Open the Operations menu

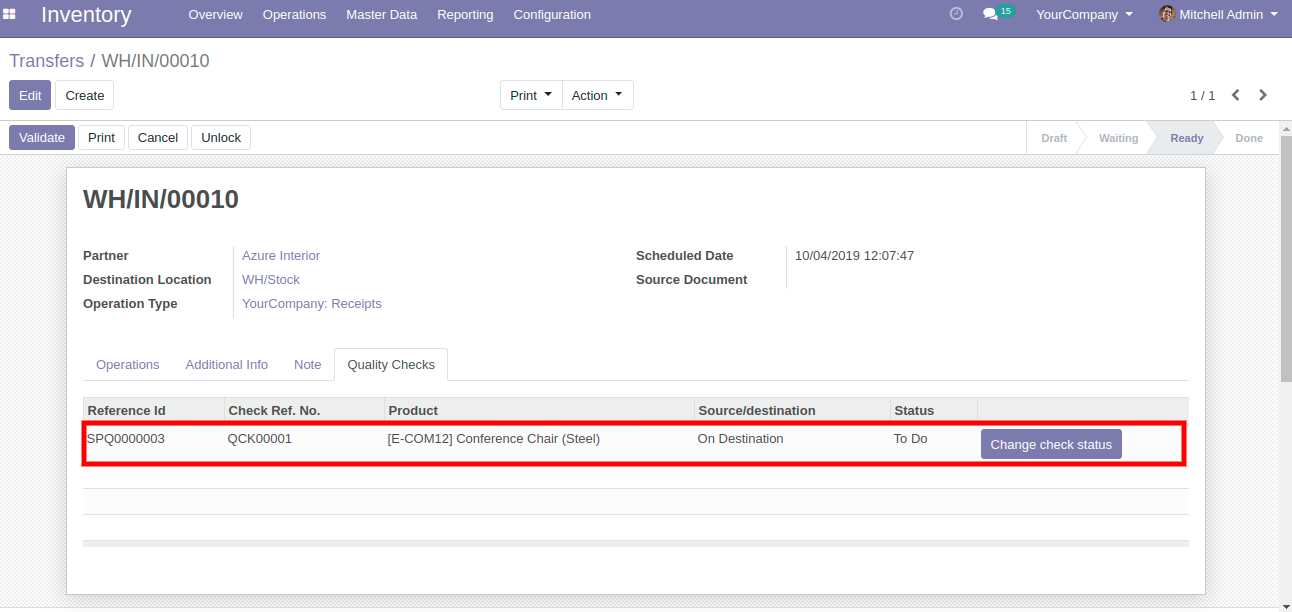point(294,14)
